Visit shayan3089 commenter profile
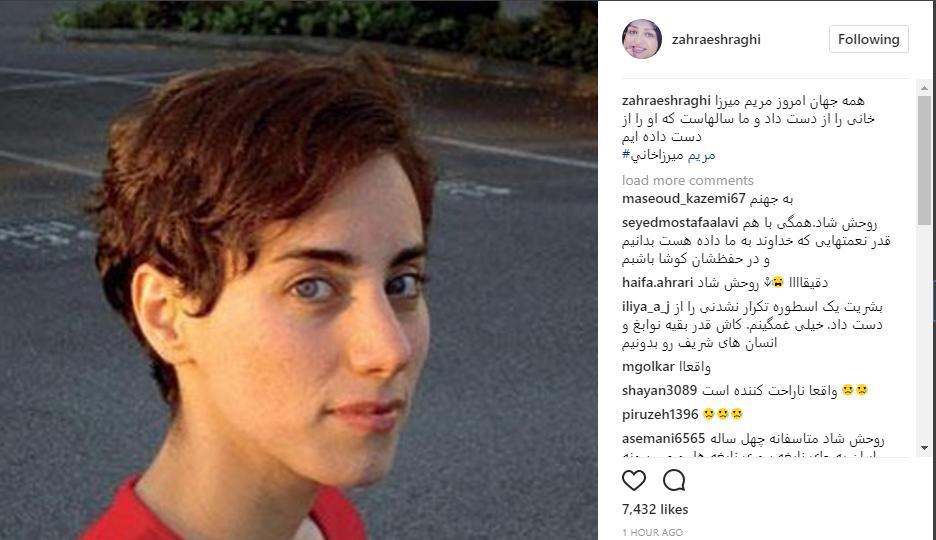This screenshot has width=936, height=540. tap(660, 390)
